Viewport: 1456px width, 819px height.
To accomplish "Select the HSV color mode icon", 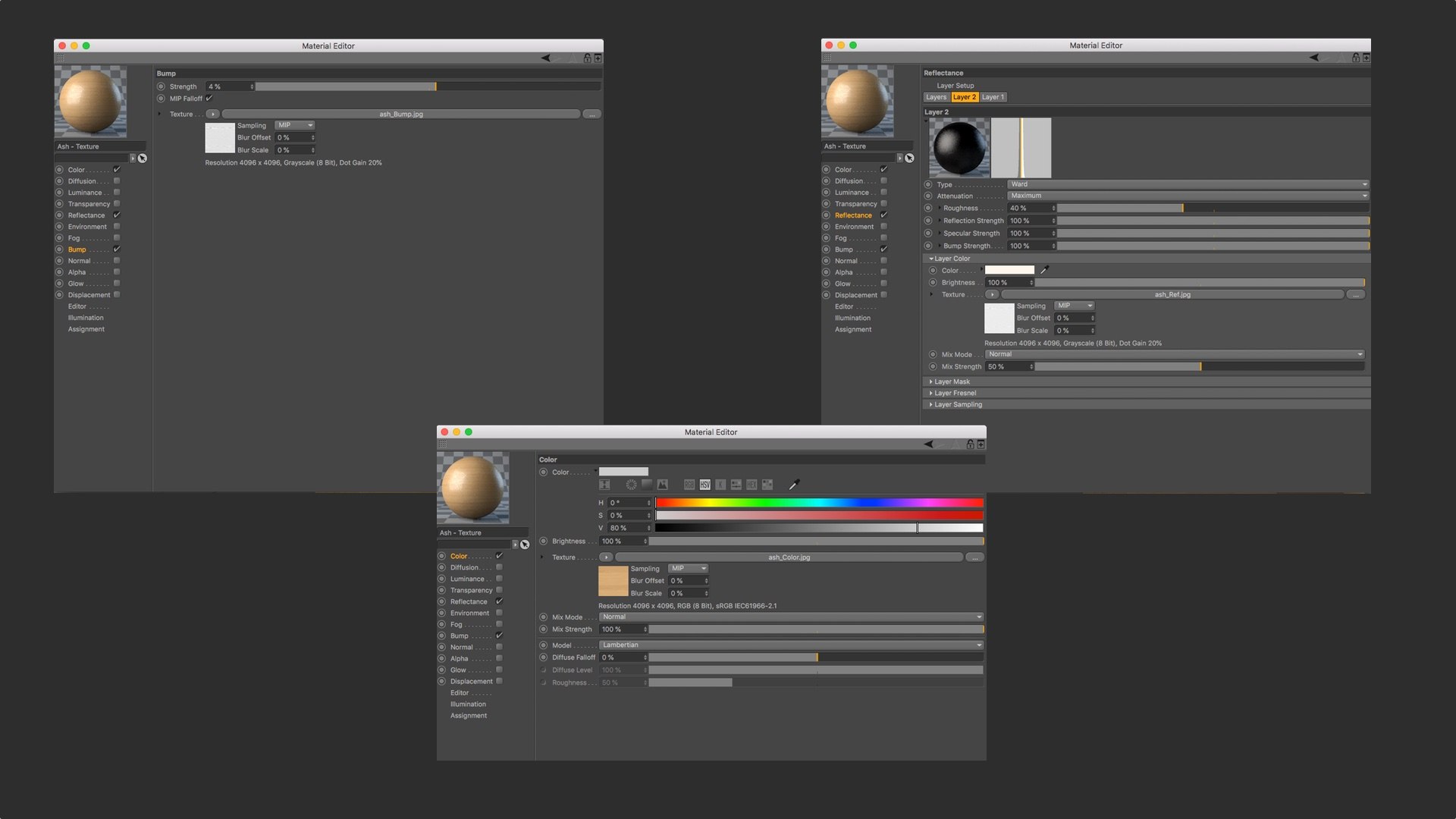I will 705,485.
